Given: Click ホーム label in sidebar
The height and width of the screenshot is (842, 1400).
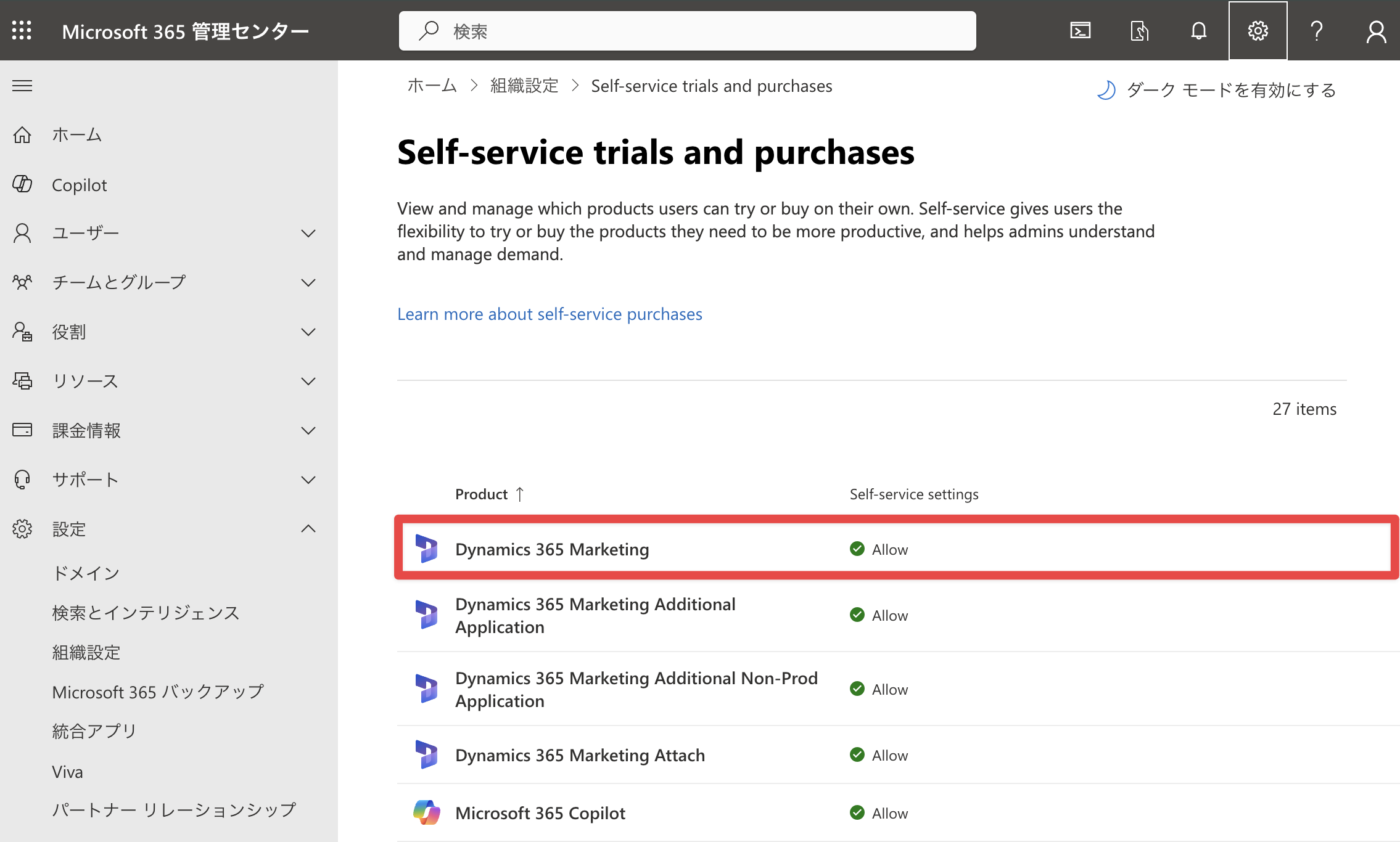Looking at the screenshot, I should (x=76, y=134).
